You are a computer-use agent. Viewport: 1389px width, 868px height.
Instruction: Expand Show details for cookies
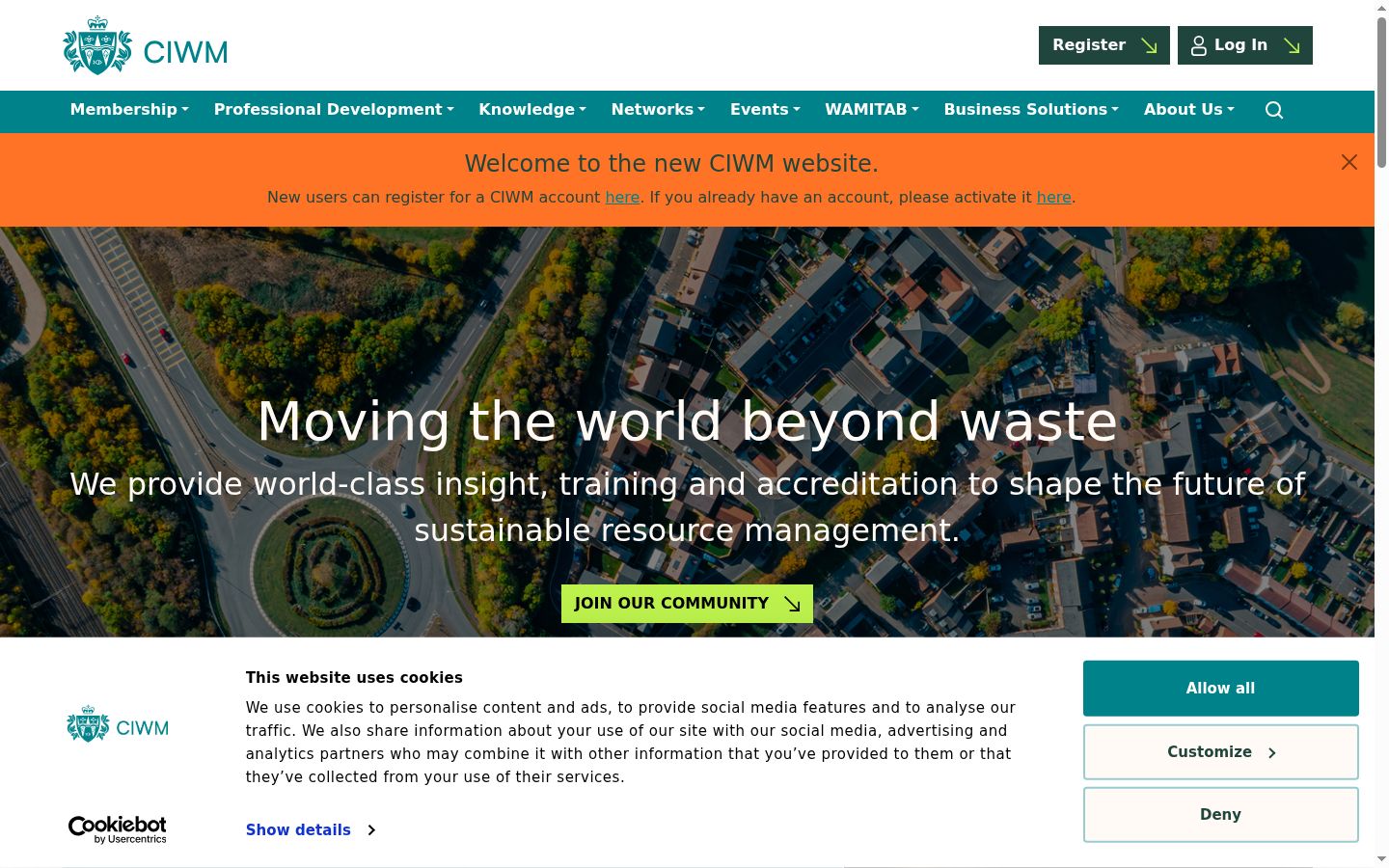point(311,829)
